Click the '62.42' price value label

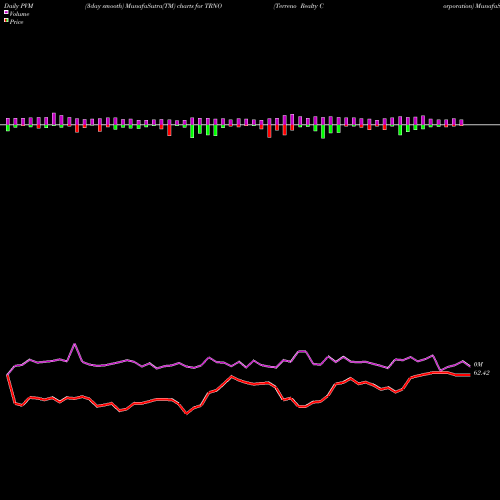(481, 373)
